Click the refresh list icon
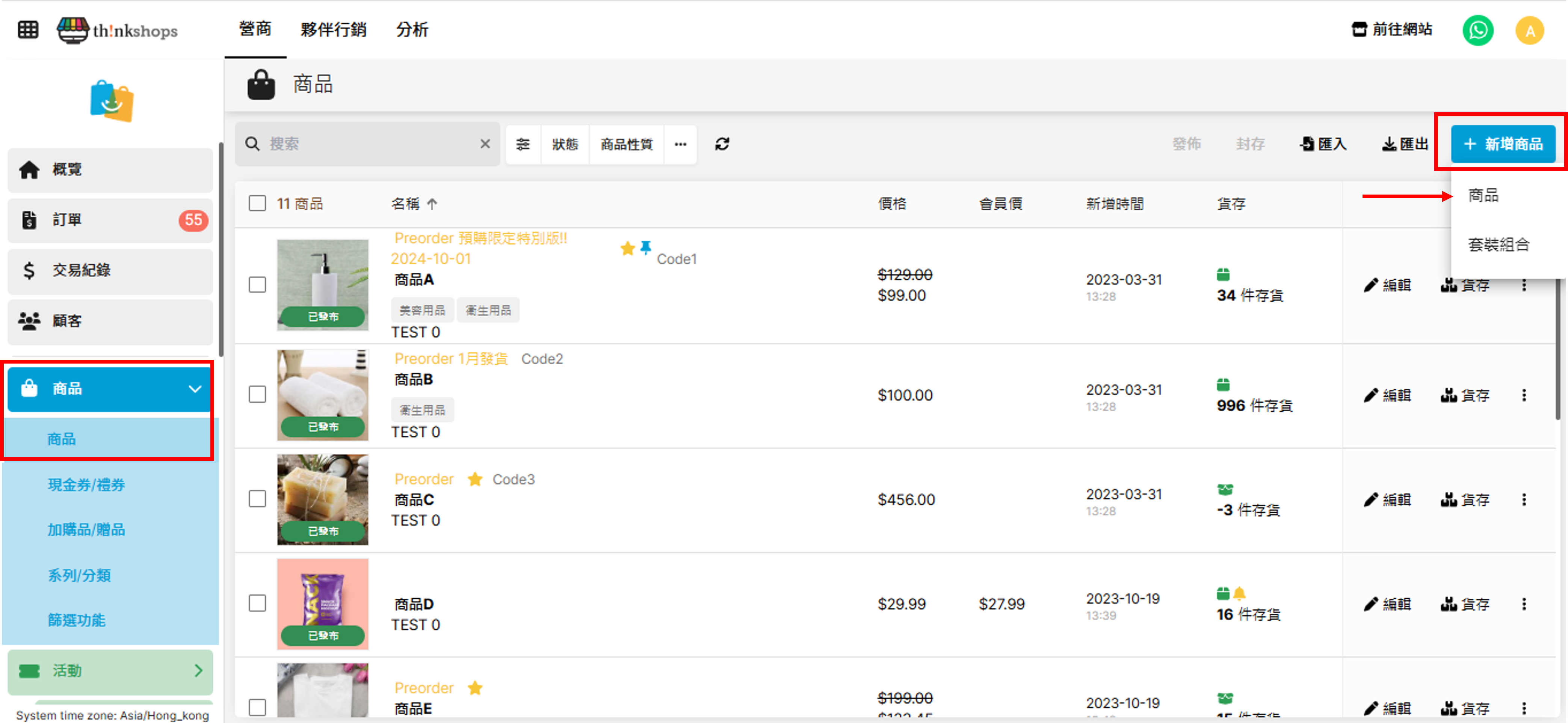The height and width of the screenshot is (723, 1568). 722,144
